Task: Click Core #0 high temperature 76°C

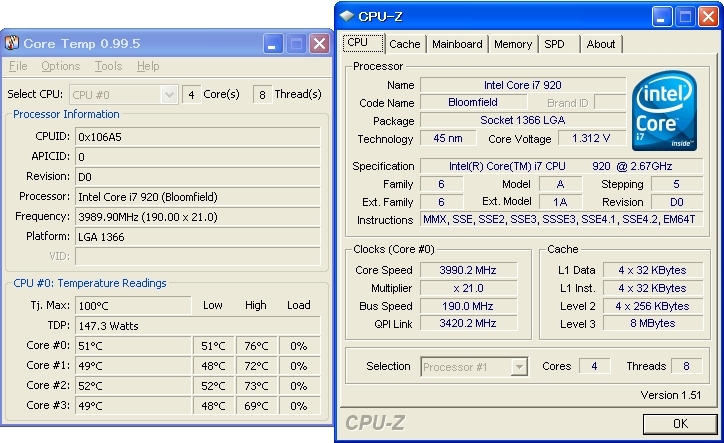Action: pyautogui.click(x=256, y=346)
